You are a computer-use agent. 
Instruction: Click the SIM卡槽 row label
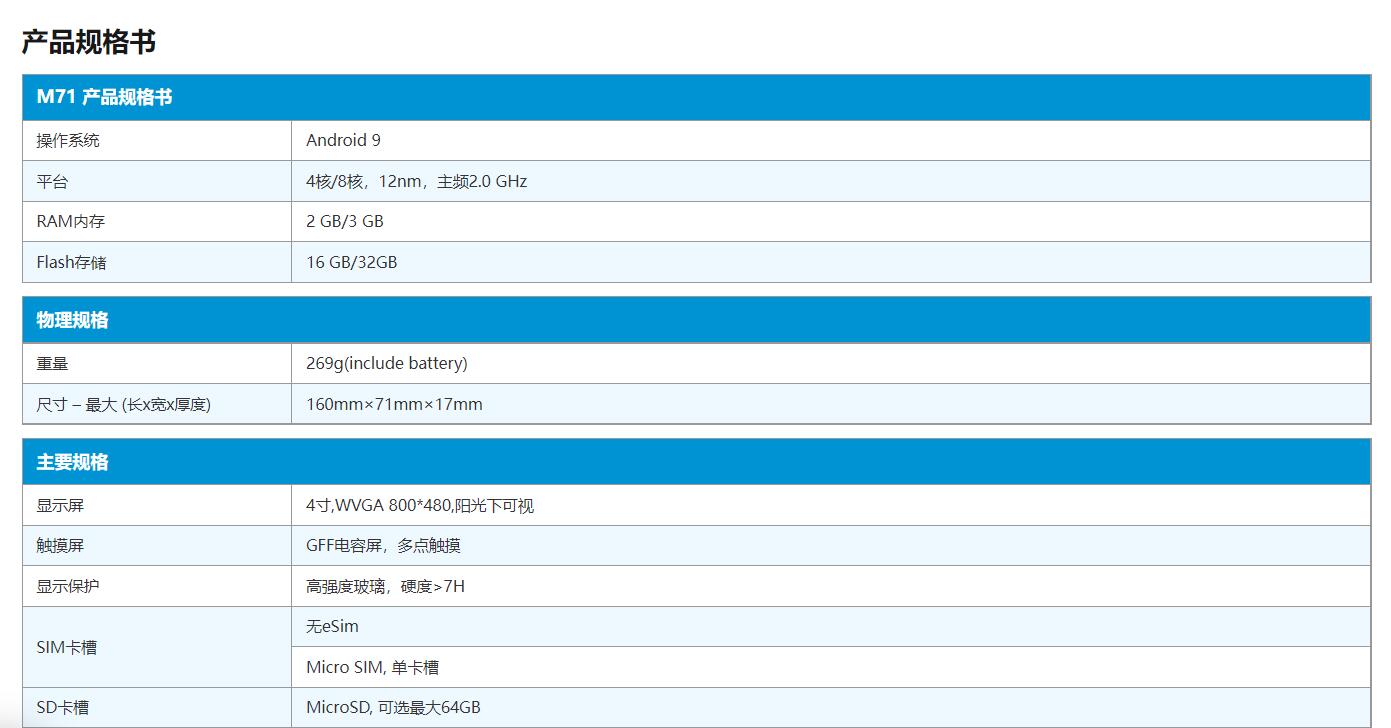point(67,647)
